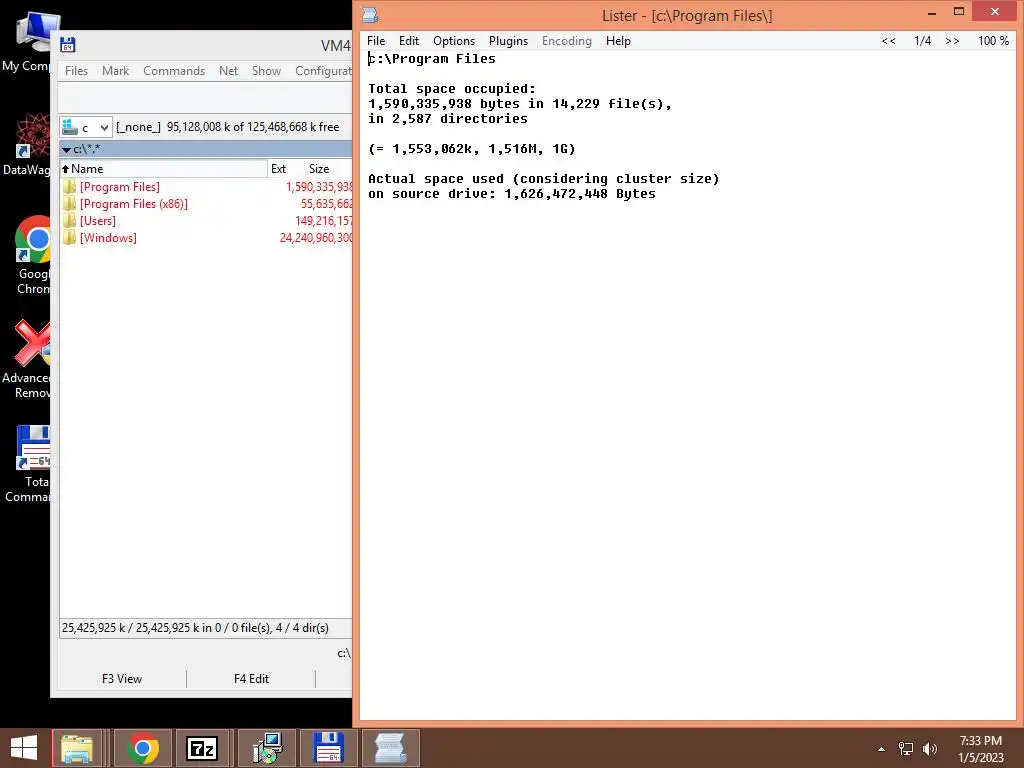Image resolution: width=1024 pixels, height=768 pixels.
Task: Click the folder icon beside [Users]
Action: click(x=69, y=221)
